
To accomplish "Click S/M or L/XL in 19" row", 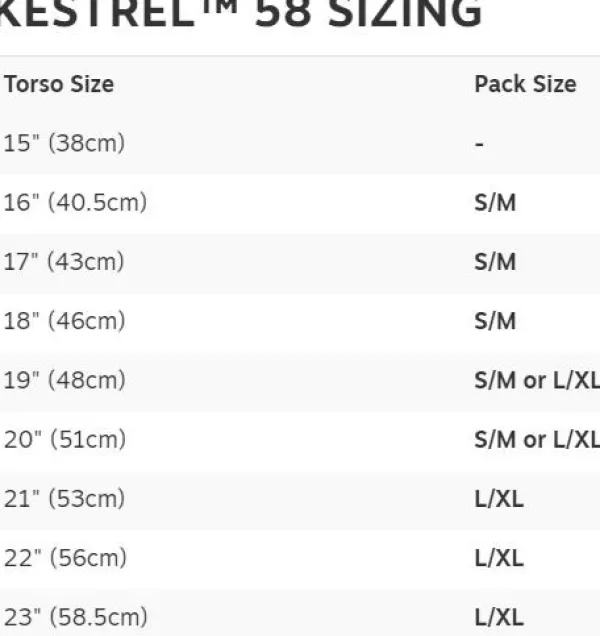I will [x=536, y=381].
